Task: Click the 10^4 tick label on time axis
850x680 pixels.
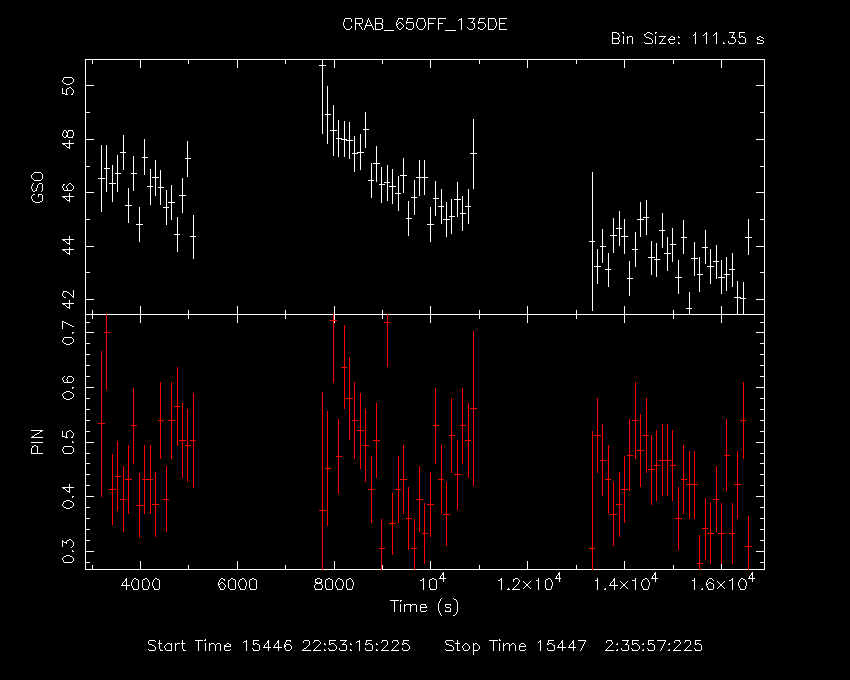Action: tap(432, 582)
